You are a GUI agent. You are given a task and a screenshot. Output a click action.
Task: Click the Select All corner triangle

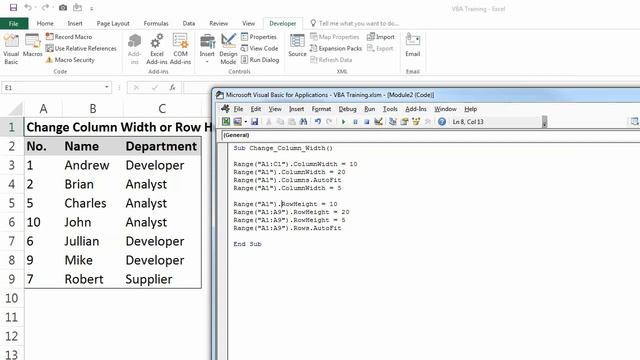(x=16, y=109)
